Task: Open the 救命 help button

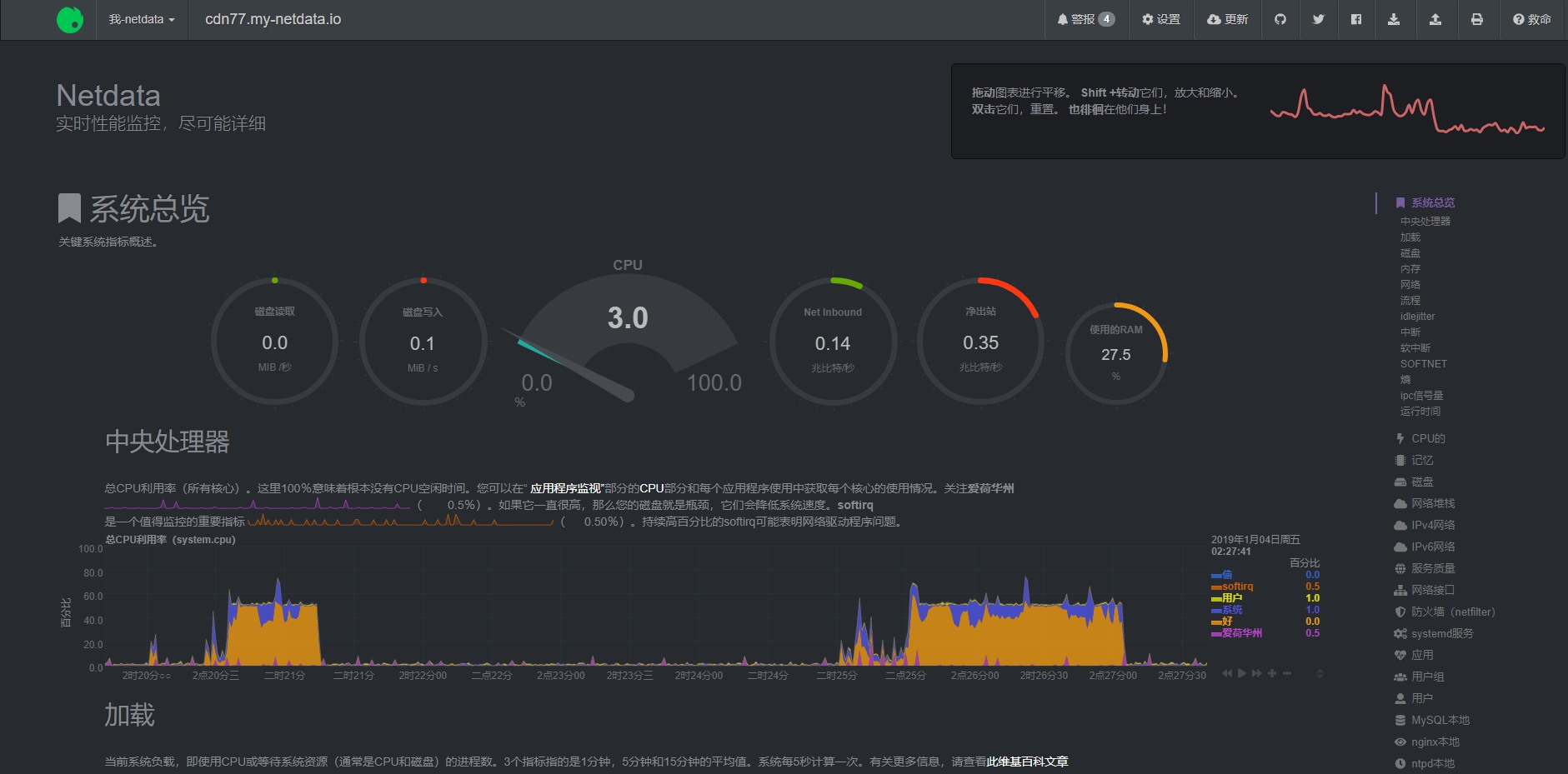Action: click(1532, 19)
